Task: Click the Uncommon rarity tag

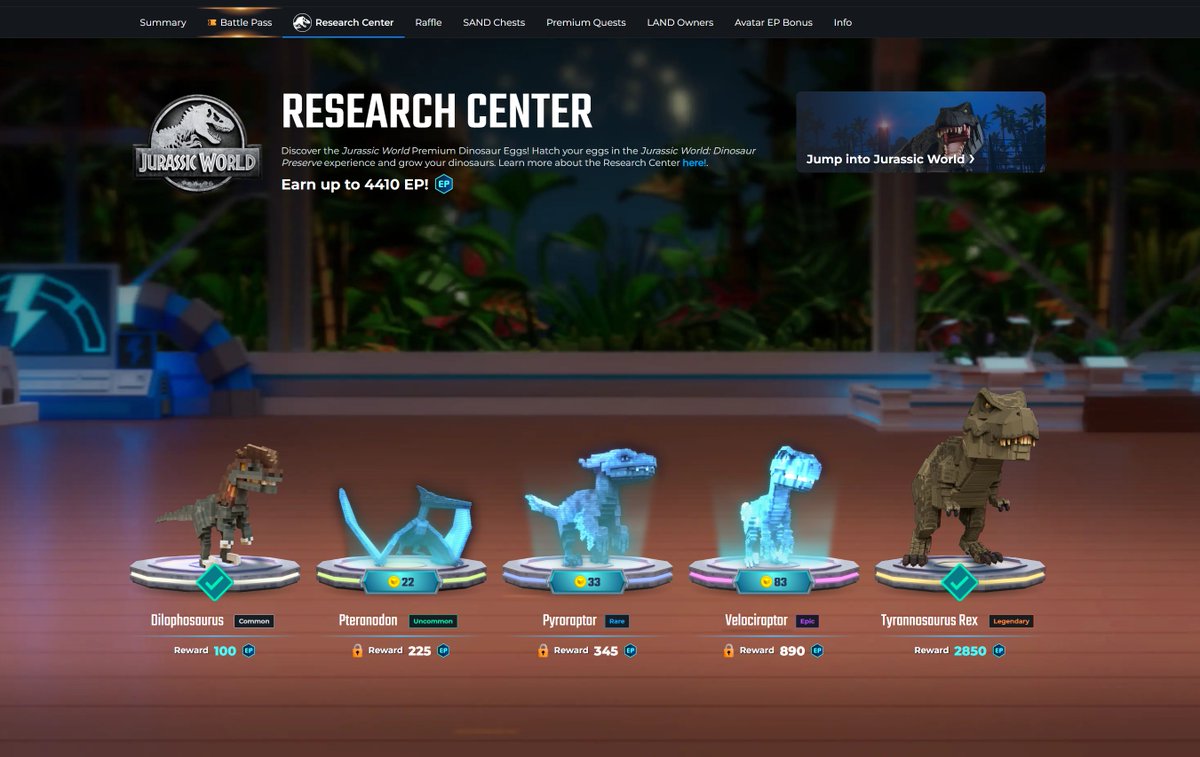Action: (x=432, y=621)
